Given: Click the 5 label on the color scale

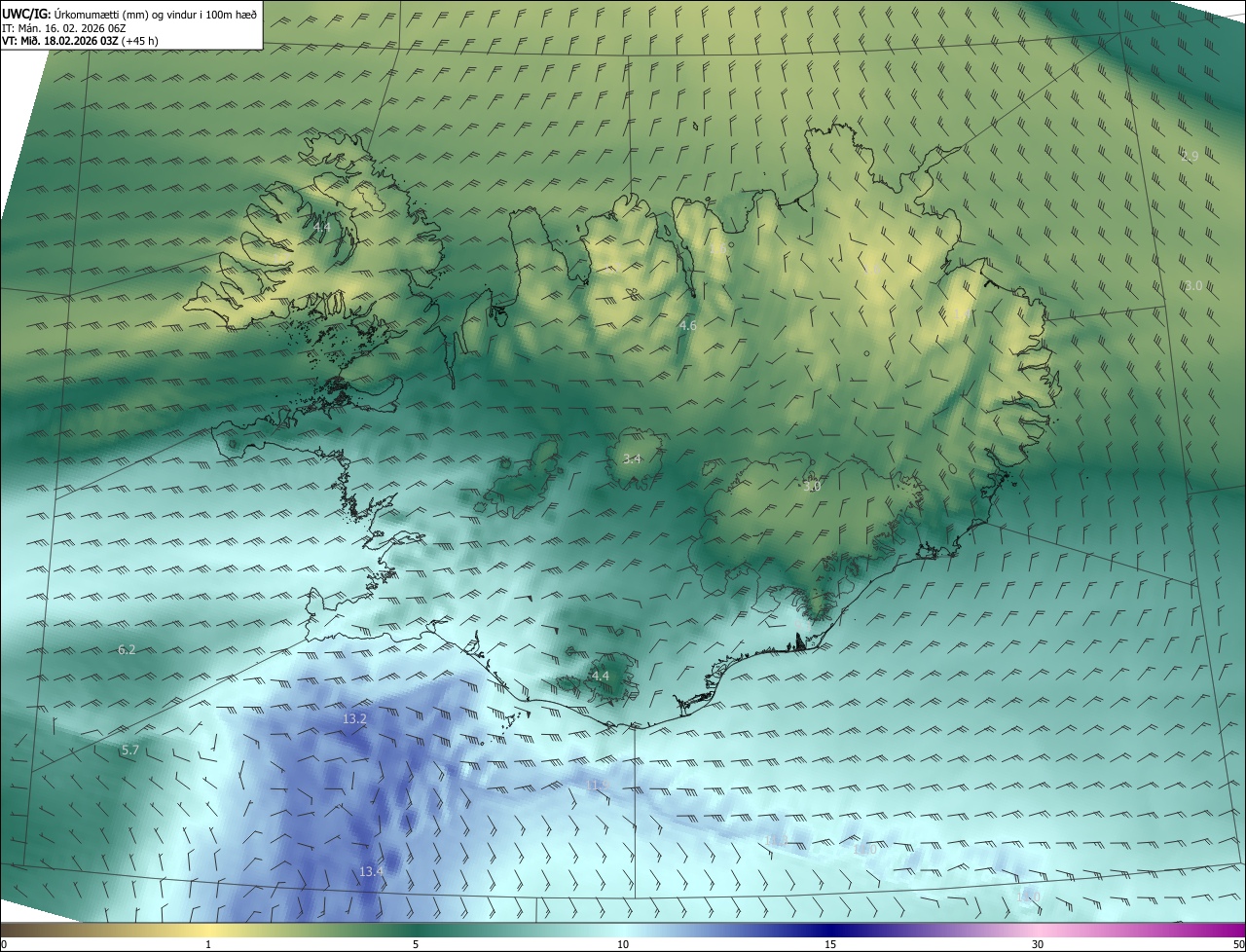Looking at the screenshot, I should (x=416, y=944).
